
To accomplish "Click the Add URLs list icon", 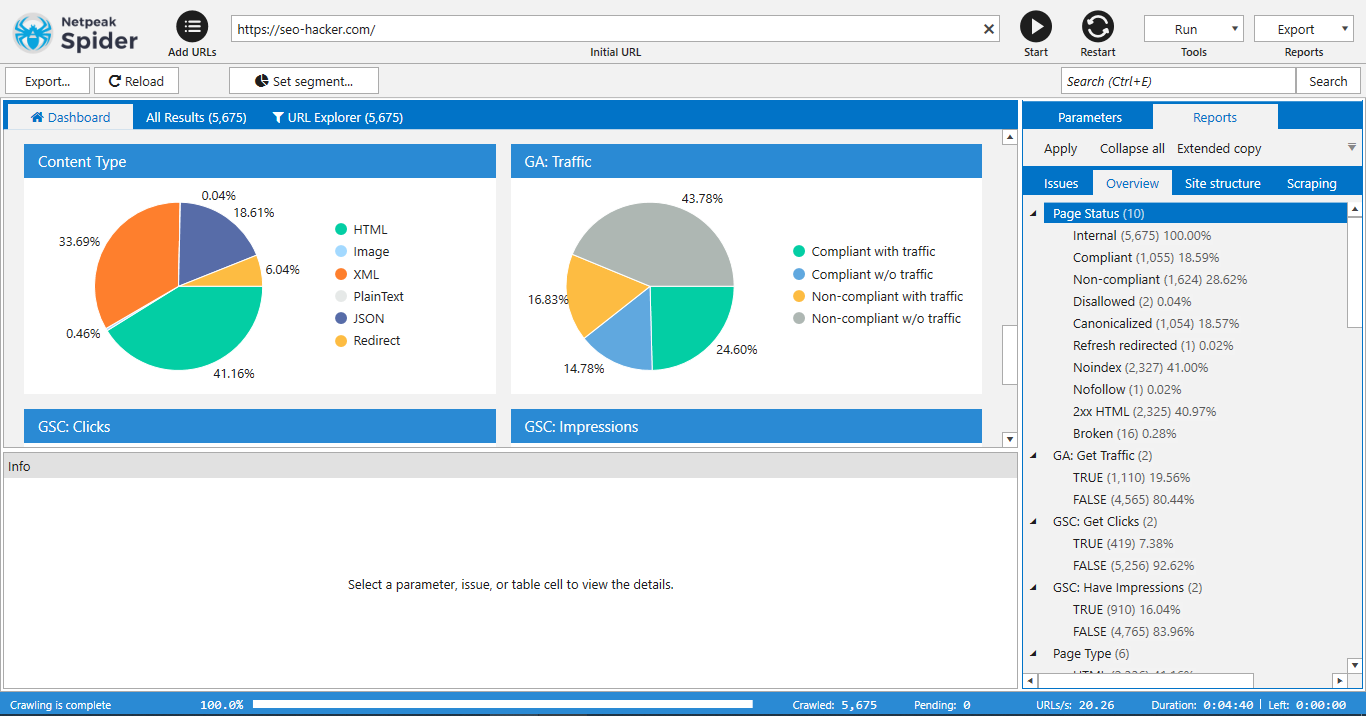I will click(192, 27).
